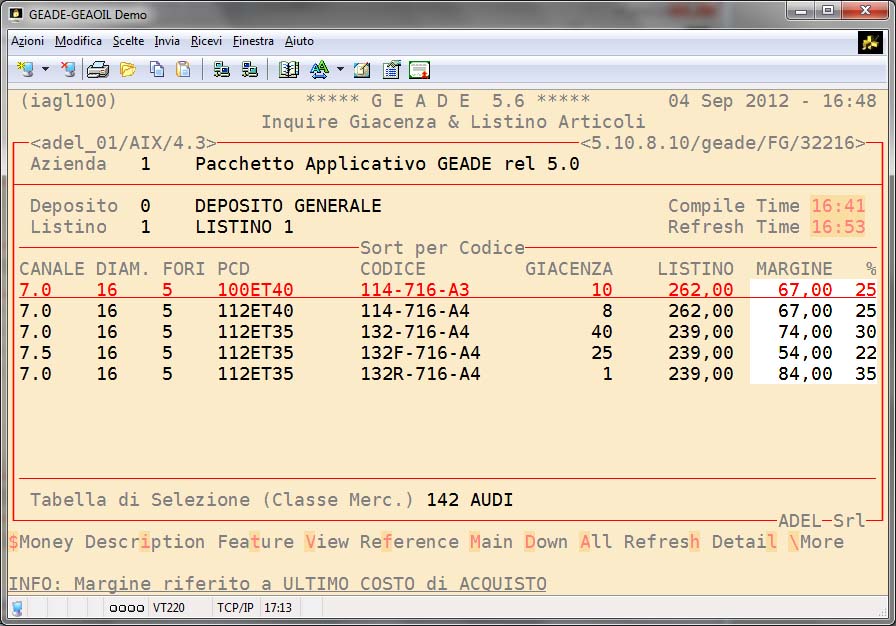The image size is (896, 626).
Task: Click the printer icon in toolbar
Action: (97, 70)
